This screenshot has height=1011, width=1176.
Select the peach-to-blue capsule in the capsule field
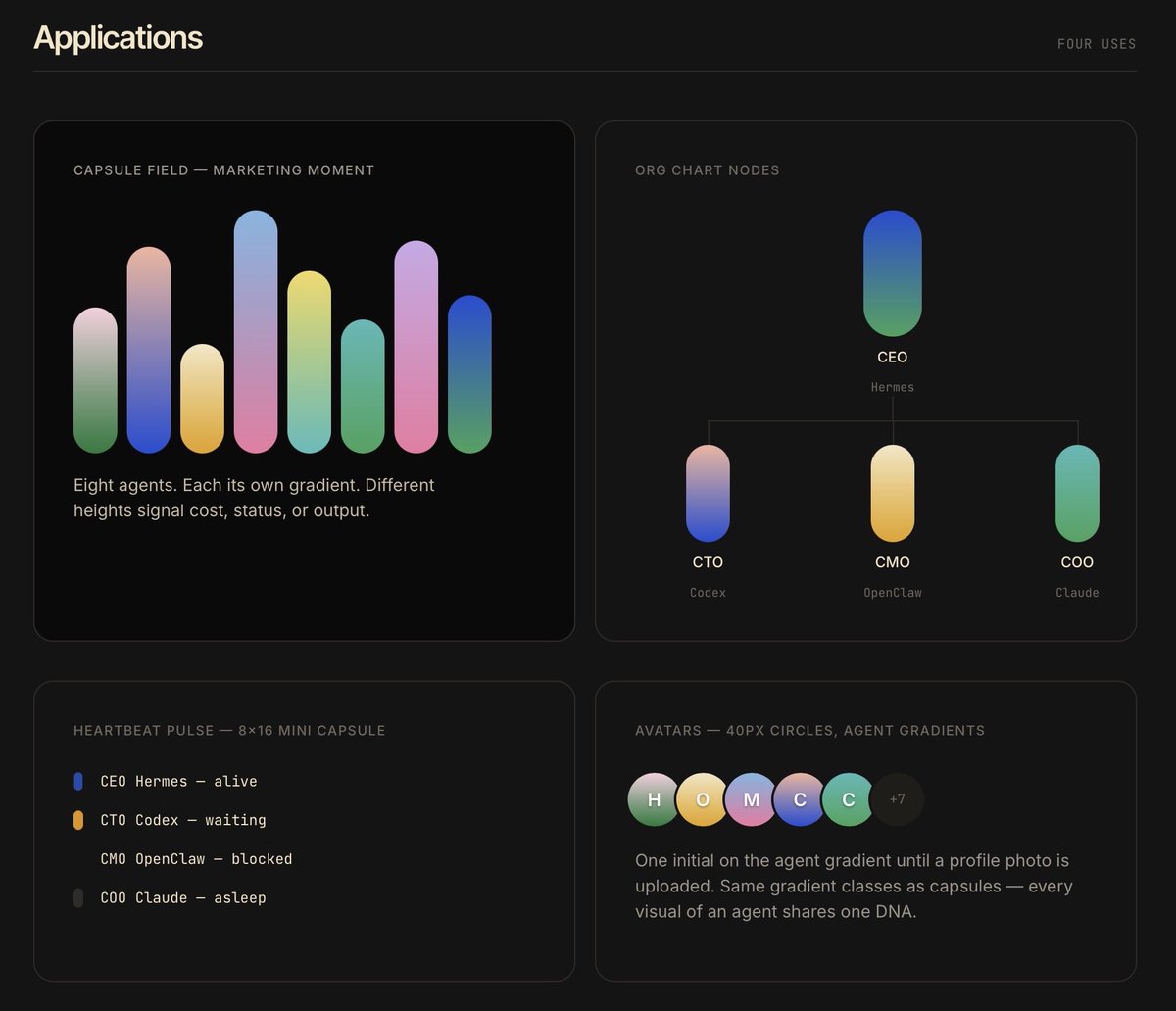coord(149,350)
